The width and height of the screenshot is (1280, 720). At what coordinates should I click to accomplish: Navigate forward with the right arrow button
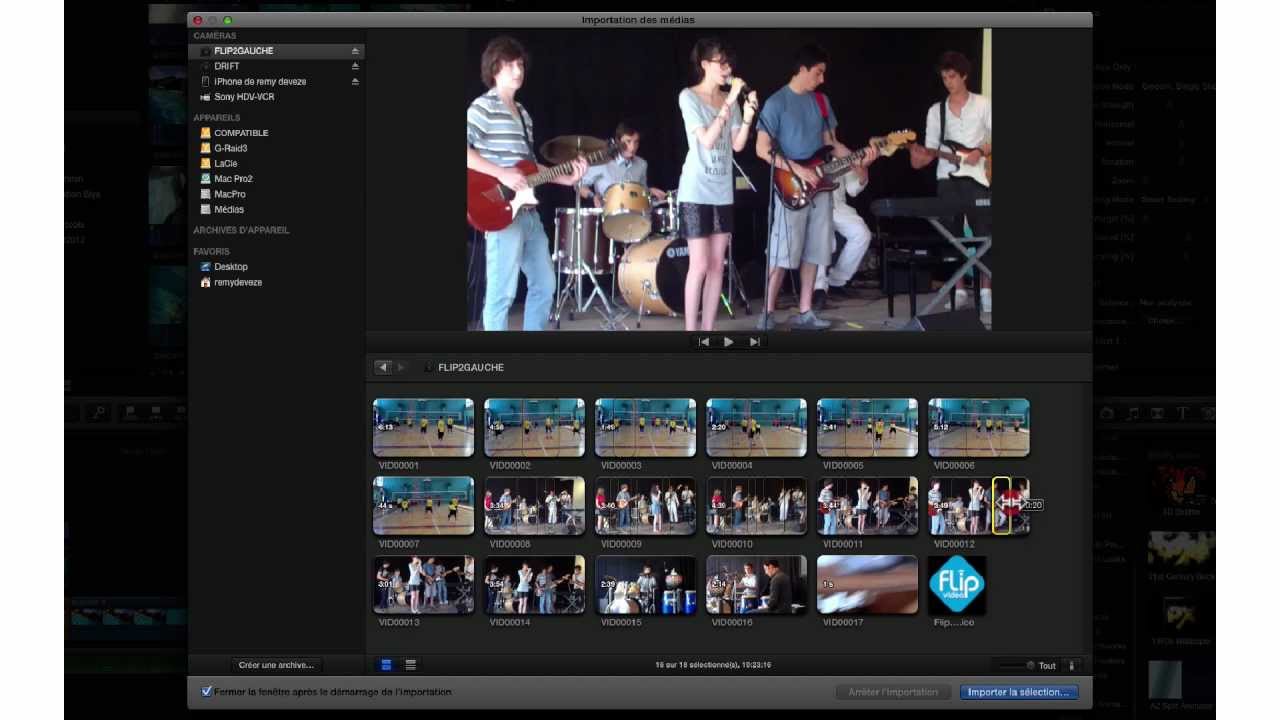click(401, 367)
